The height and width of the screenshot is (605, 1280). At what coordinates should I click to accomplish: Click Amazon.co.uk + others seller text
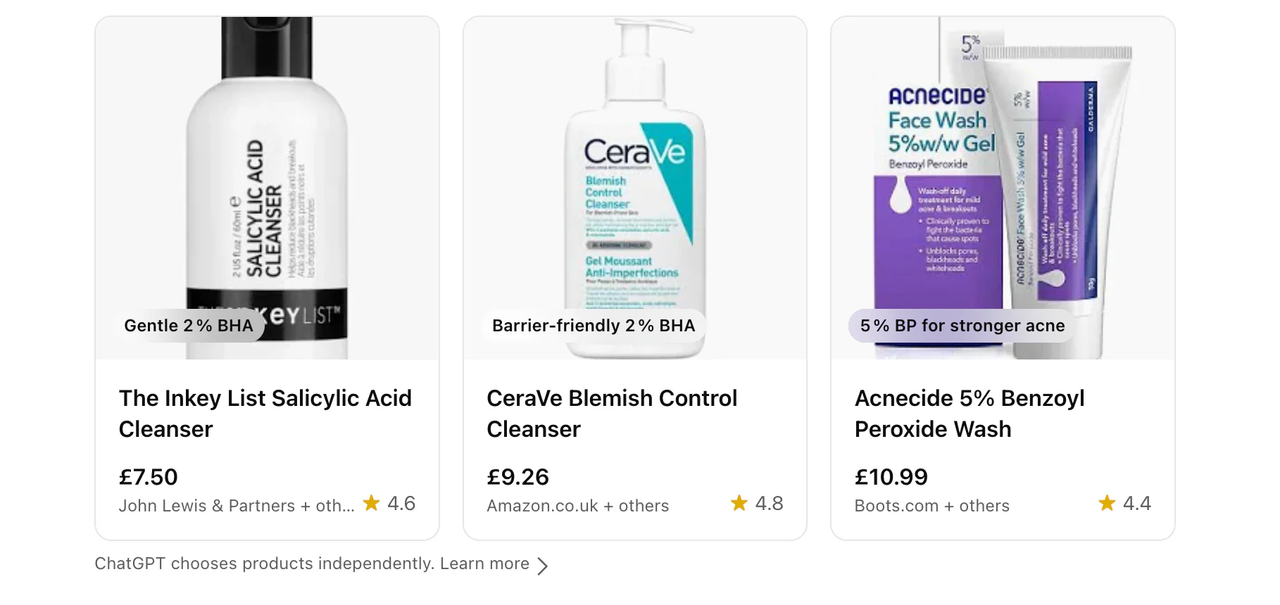(577, 506)
